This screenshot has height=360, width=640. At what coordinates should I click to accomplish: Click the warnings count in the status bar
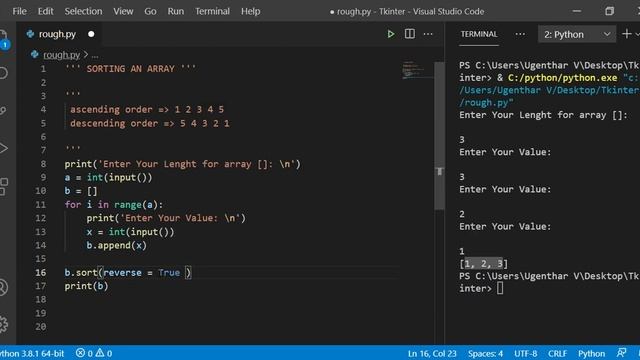coord(104,353)
